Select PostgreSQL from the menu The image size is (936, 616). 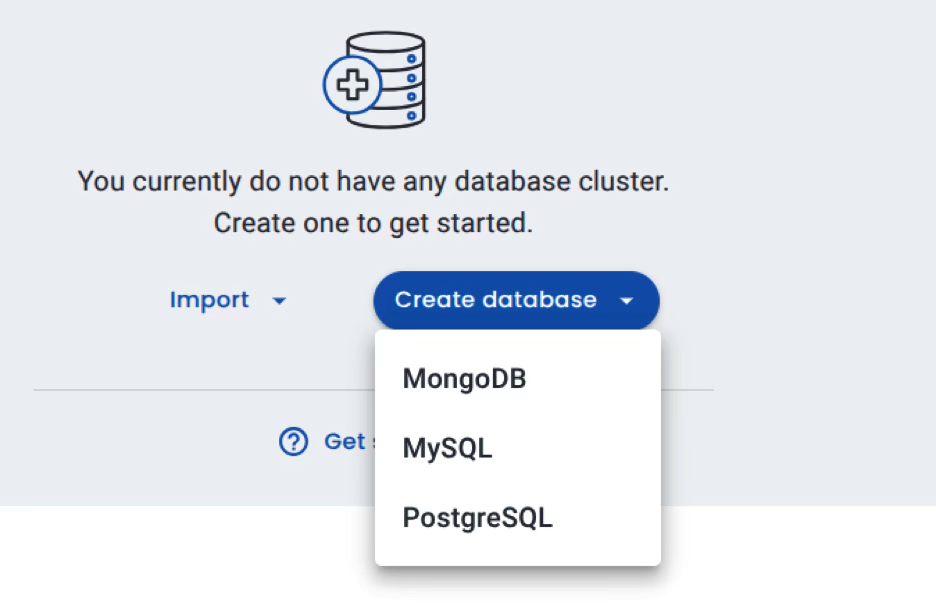pos(477,517)
